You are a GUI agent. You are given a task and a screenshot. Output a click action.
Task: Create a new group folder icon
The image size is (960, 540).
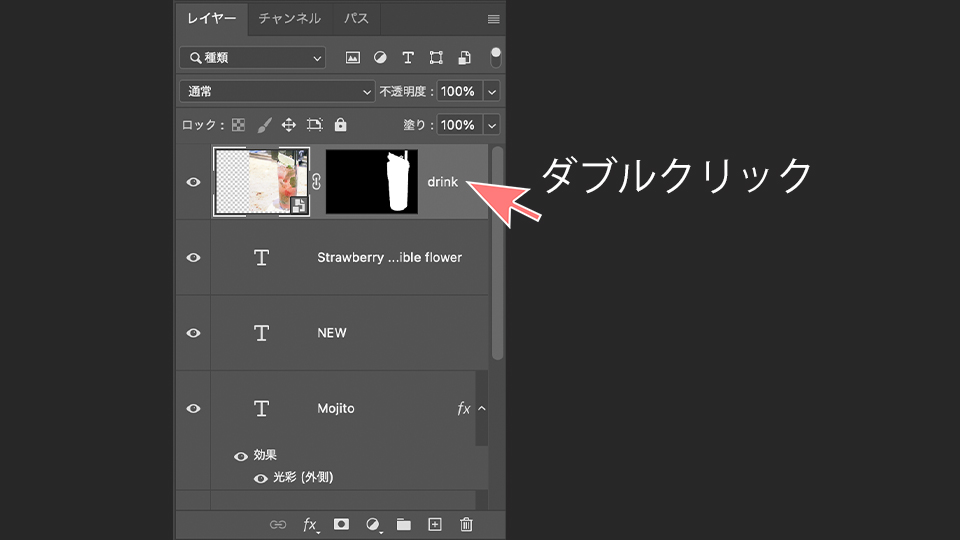tap(403, 525)
